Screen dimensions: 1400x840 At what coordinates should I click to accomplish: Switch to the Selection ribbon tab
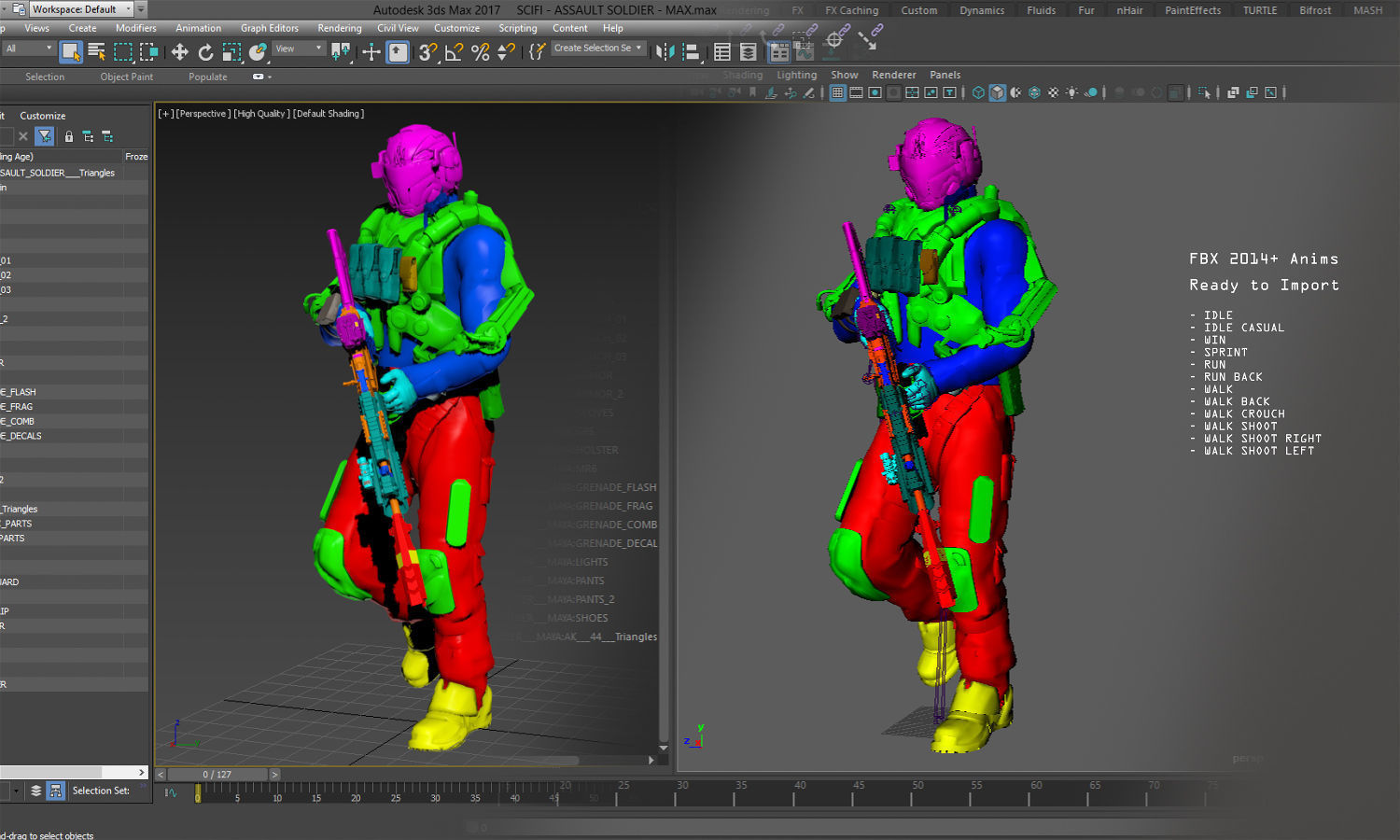coord(45,77)
